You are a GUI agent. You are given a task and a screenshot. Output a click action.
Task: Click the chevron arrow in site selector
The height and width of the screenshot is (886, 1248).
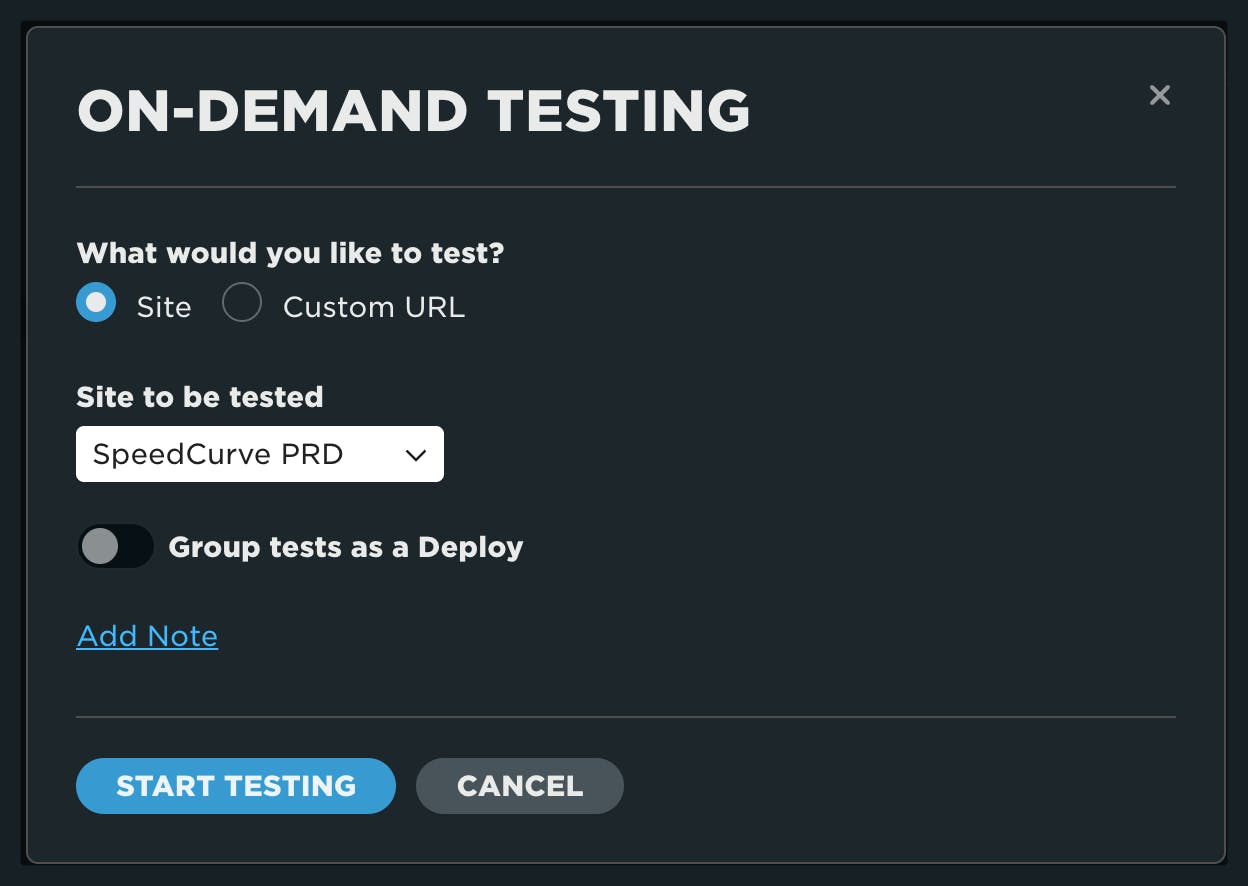(416, 455)
